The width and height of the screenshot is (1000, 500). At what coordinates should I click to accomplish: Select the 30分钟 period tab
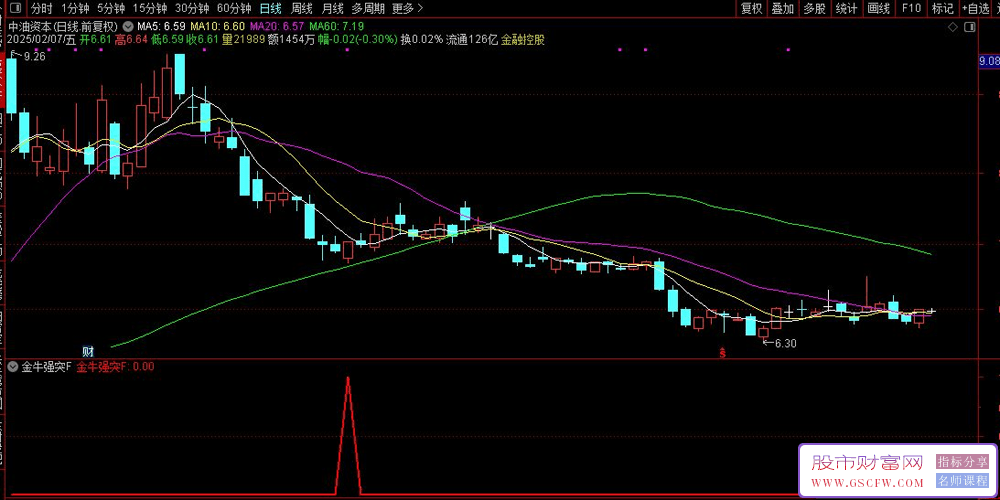point(192,8)
